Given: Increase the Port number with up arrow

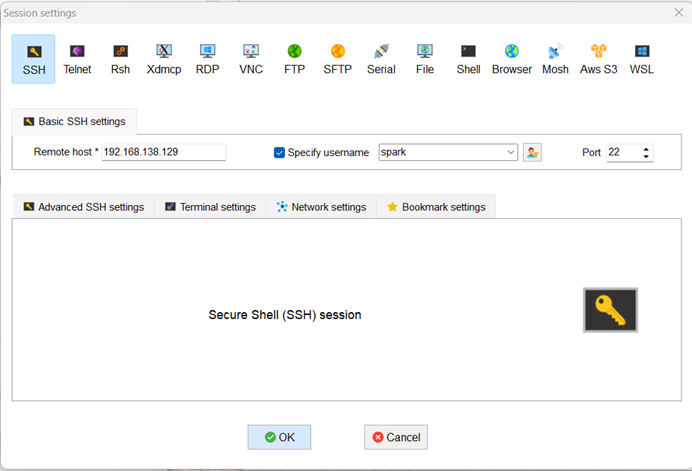Looking at the screenshot, I should pyautogui.click(x=646, y=149).
